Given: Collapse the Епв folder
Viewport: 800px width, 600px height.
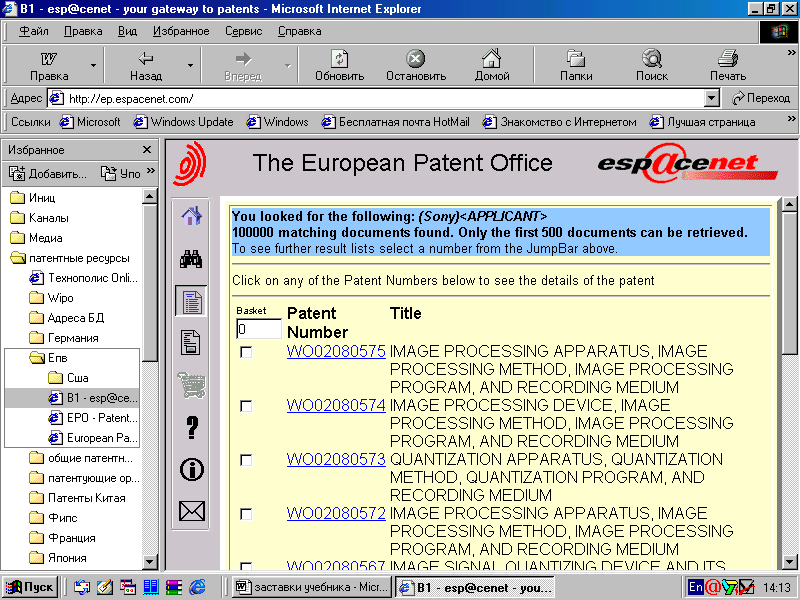Looking at the screenshot, I should point(48,358).
